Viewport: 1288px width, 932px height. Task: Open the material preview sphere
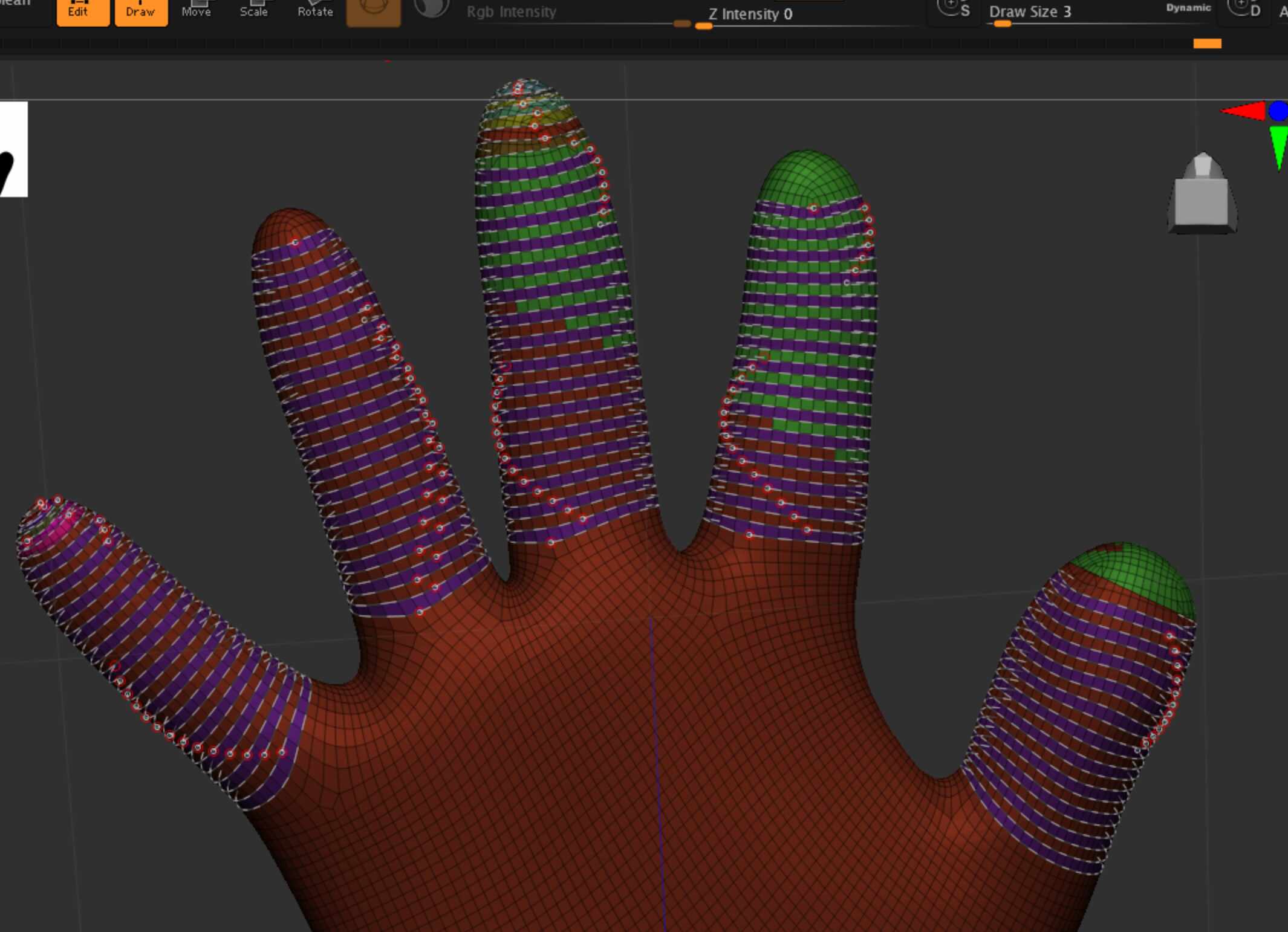[x=431, y=9]
